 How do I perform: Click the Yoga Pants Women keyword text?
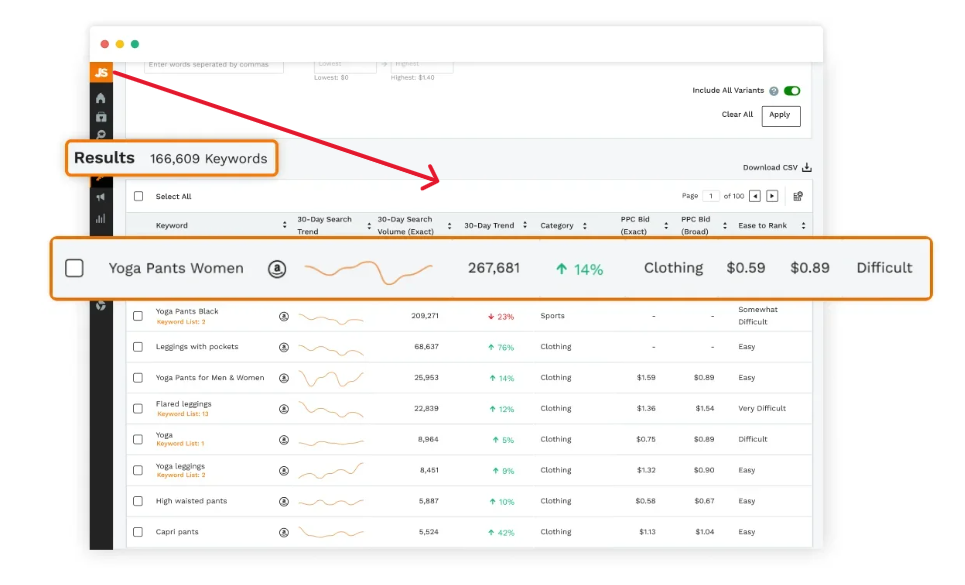point(176,268)
